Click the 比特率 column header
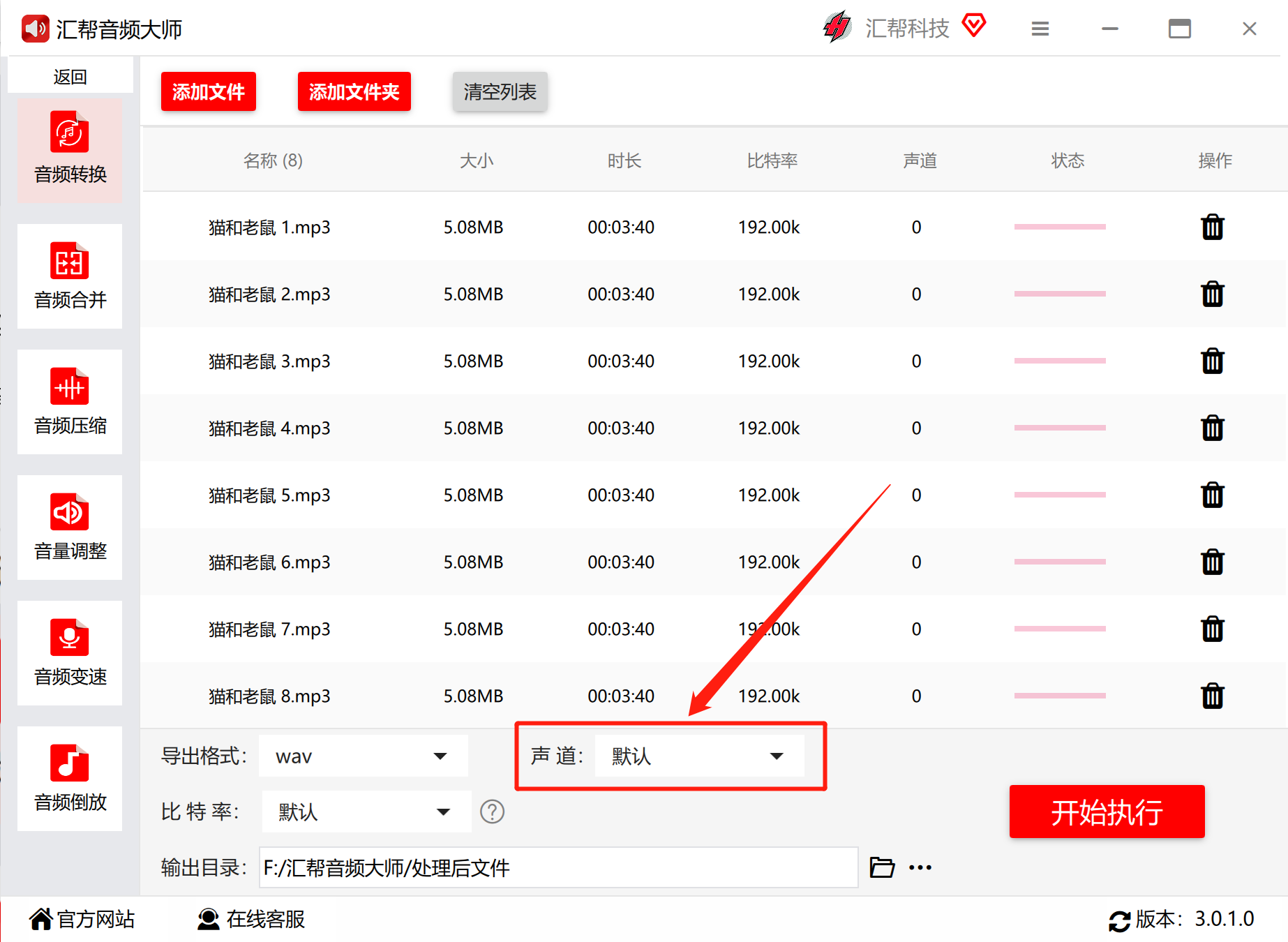The height and width of the screenshot is (942, 1288). pos(772,160)
